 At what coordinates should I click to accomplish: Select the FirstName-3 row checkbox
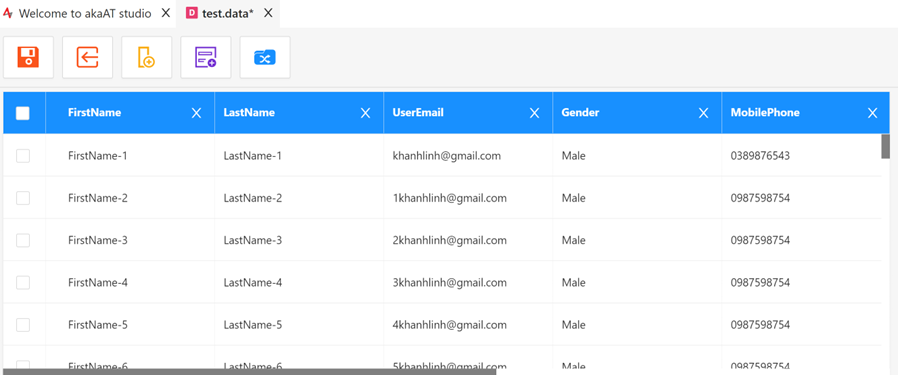pos(23,240)
